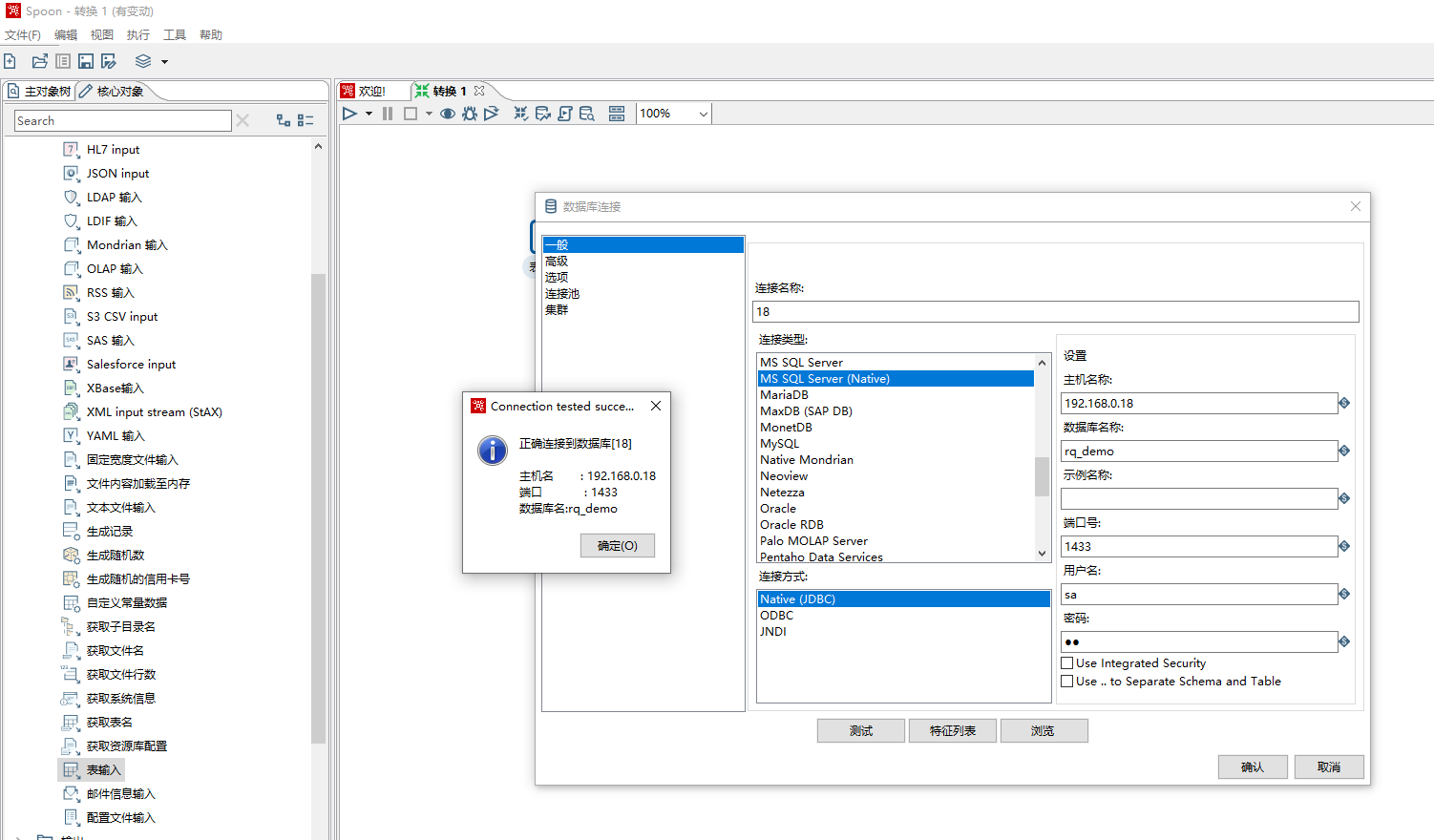
Task: Create a new file with the new-file icon
Action: coord(10,61)
